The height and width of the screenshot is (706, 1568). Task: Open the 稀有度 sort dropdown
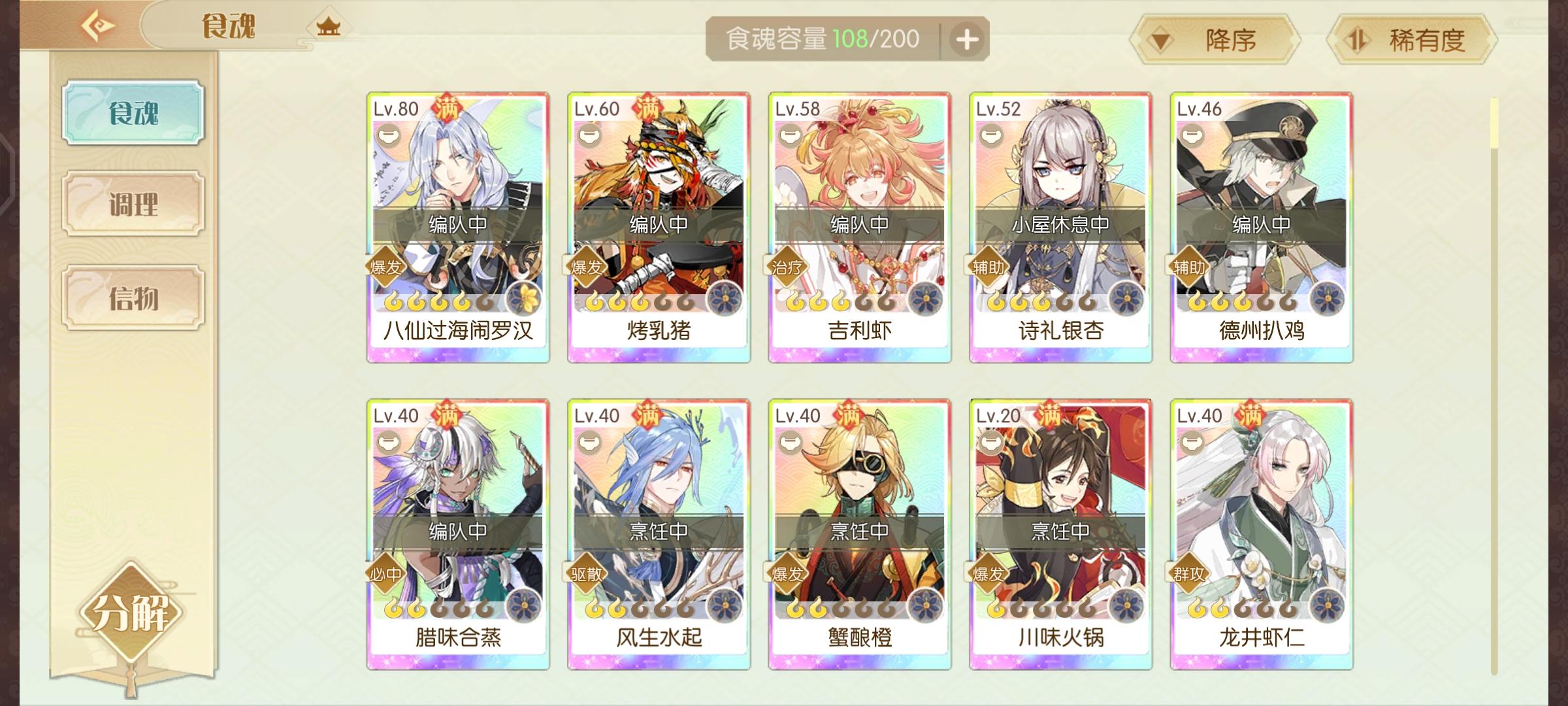(x=1412, y=41)
